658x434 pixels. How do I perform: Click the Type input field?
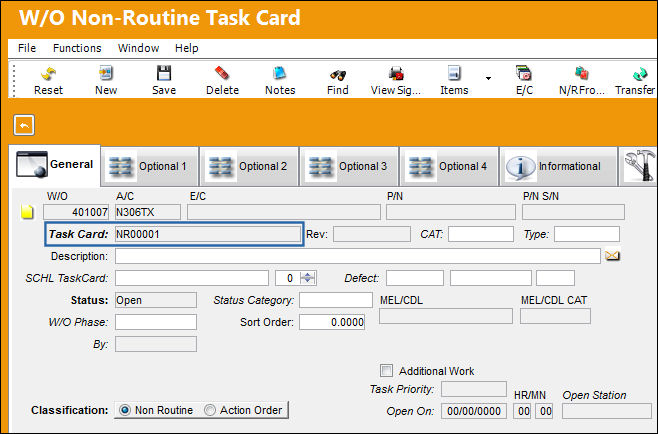pyautogui.click(x=587, y=234)
